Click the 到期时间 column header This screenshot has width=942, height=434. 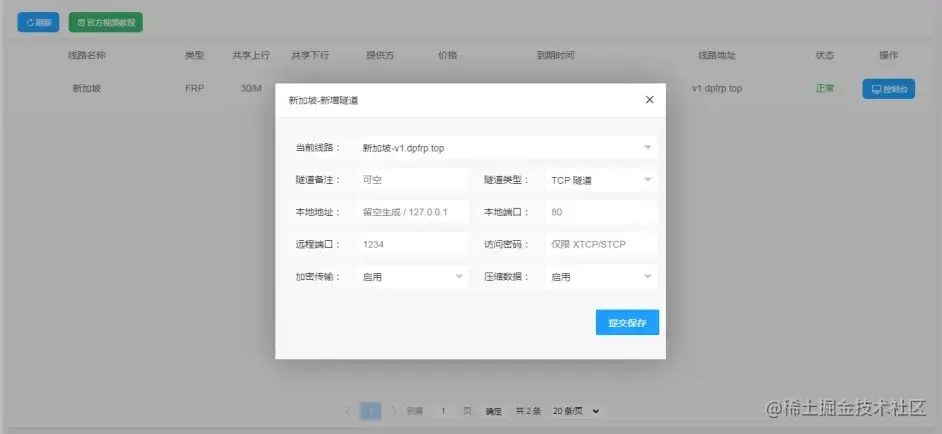coord(556,55)
